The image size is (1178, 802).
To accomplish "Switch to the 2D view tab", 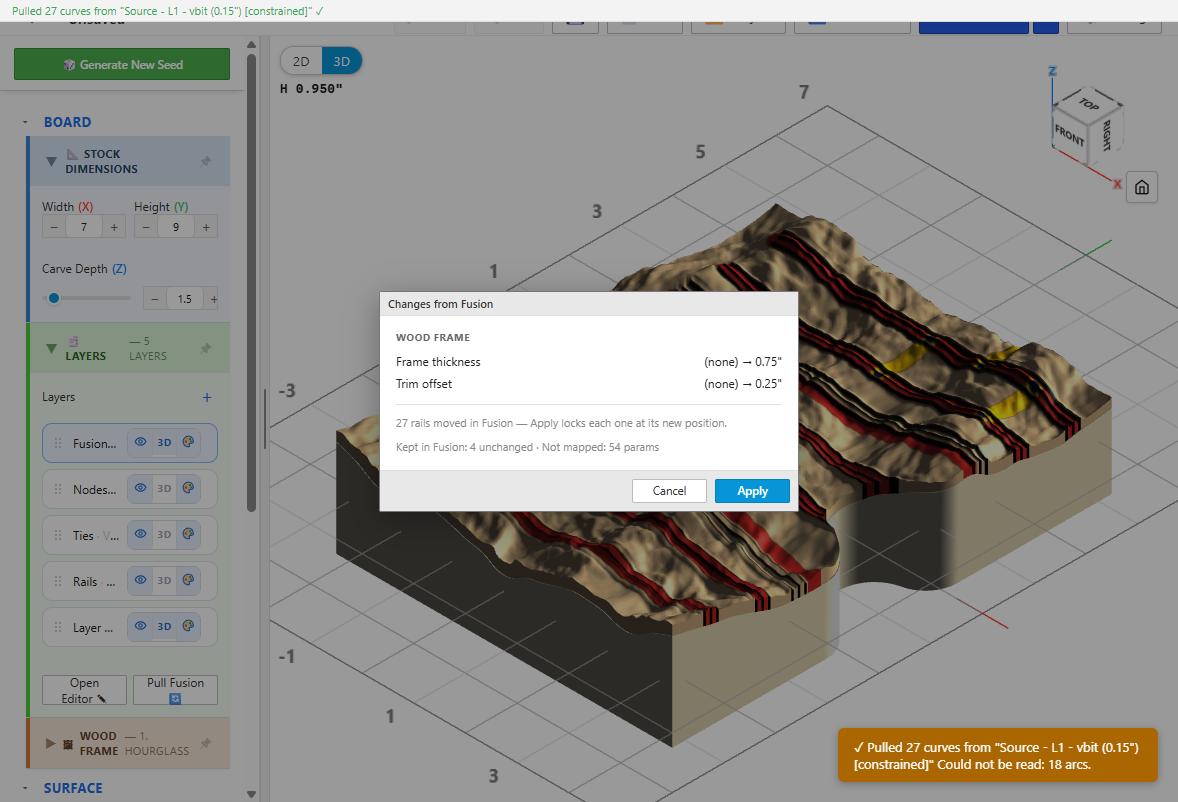I will pos(301,62).
